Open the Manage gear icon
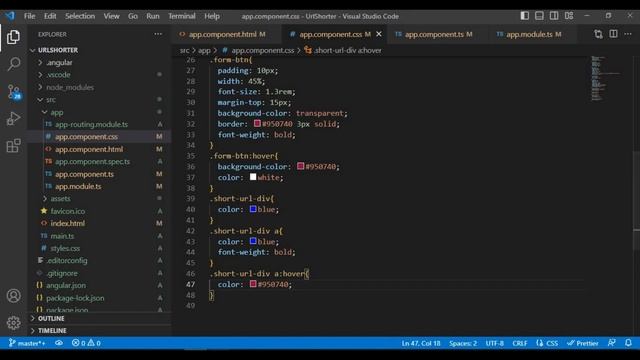The image size is (640, 360). point(13,323)
